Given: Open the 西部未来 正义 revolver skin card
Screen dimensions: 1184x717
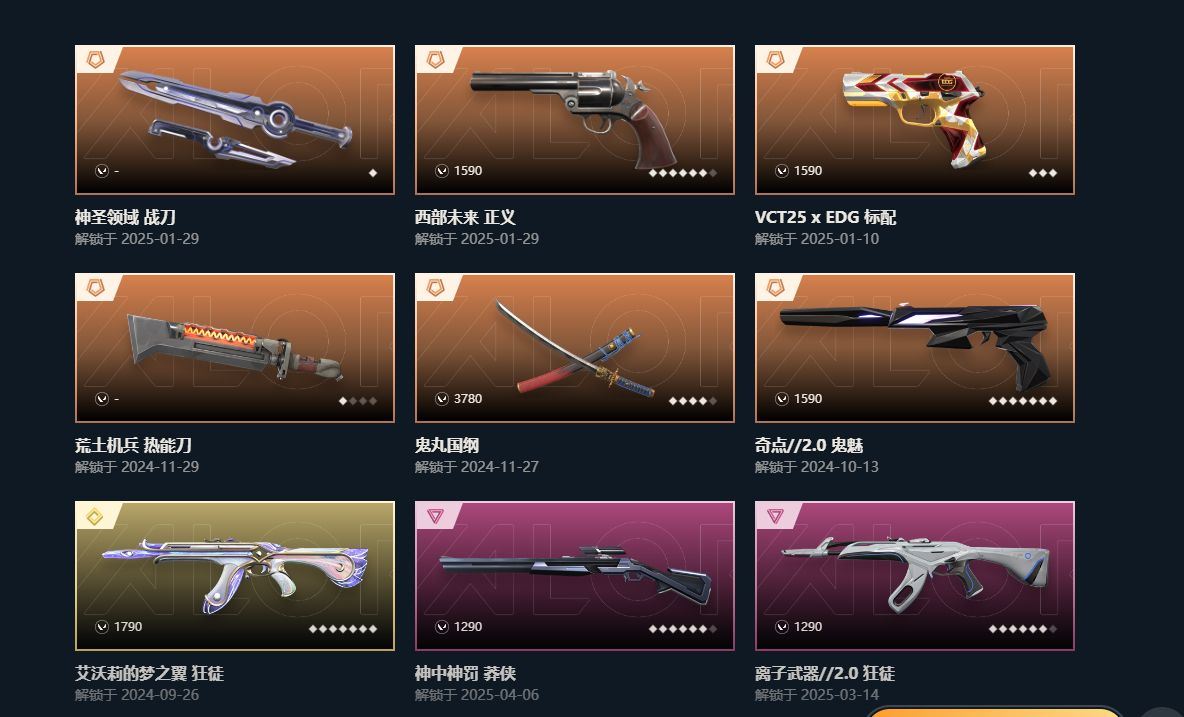Looking at the screenshot, I should [575, 120].
